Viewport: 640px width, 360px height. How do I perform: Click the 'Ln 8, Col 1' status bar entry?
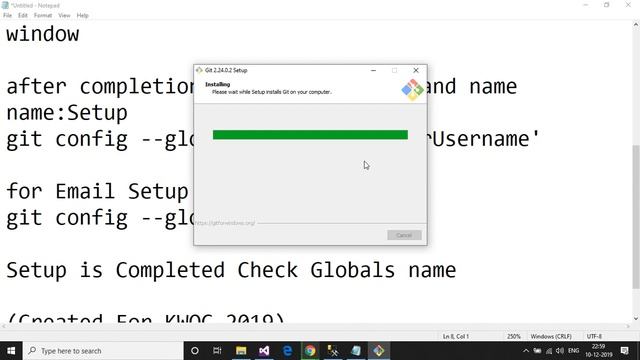pyautogui.click(x=456, y=336)
